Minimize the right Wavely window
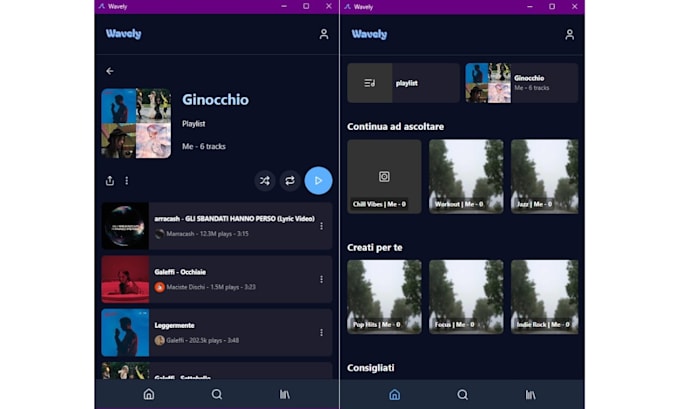The image size is (680, 409). tap(530, 7)
